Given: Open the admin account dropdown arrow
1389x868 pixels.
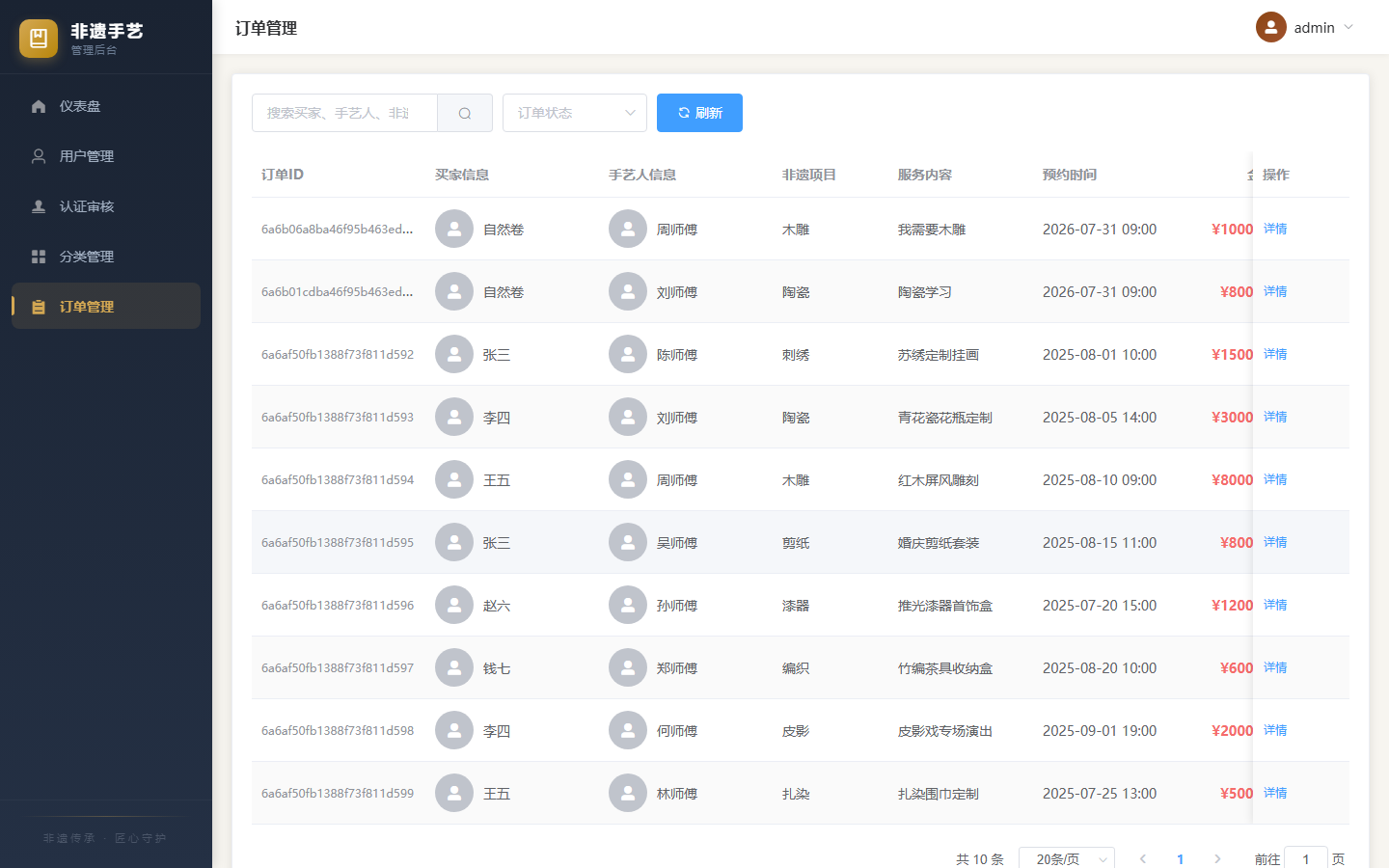Looking at the screenshot, I should coord(1348,27).
